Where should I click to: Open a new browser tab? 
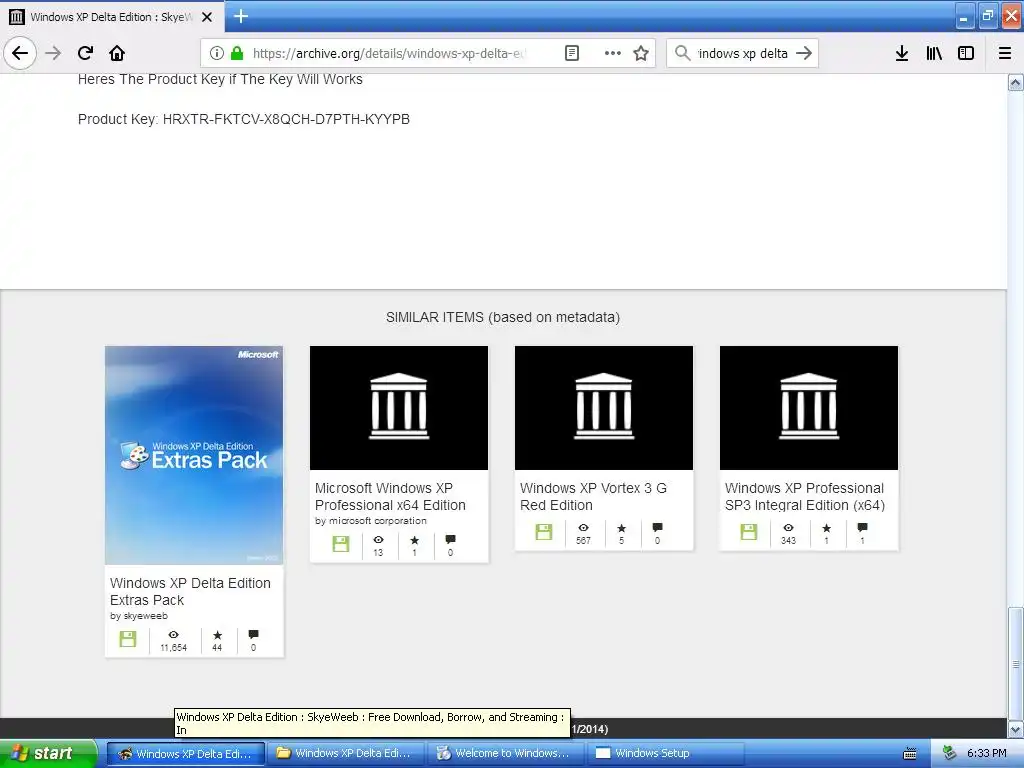(240, 16)
